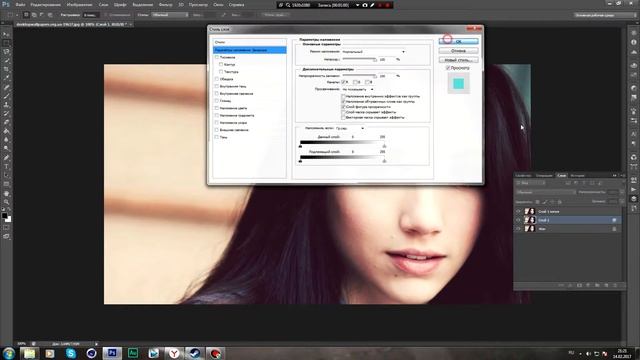Image resolution: width=640 pixels, height=360 pixels.
Task: Enable the Внутренняя тень checkbox
Action: (217, 86)
